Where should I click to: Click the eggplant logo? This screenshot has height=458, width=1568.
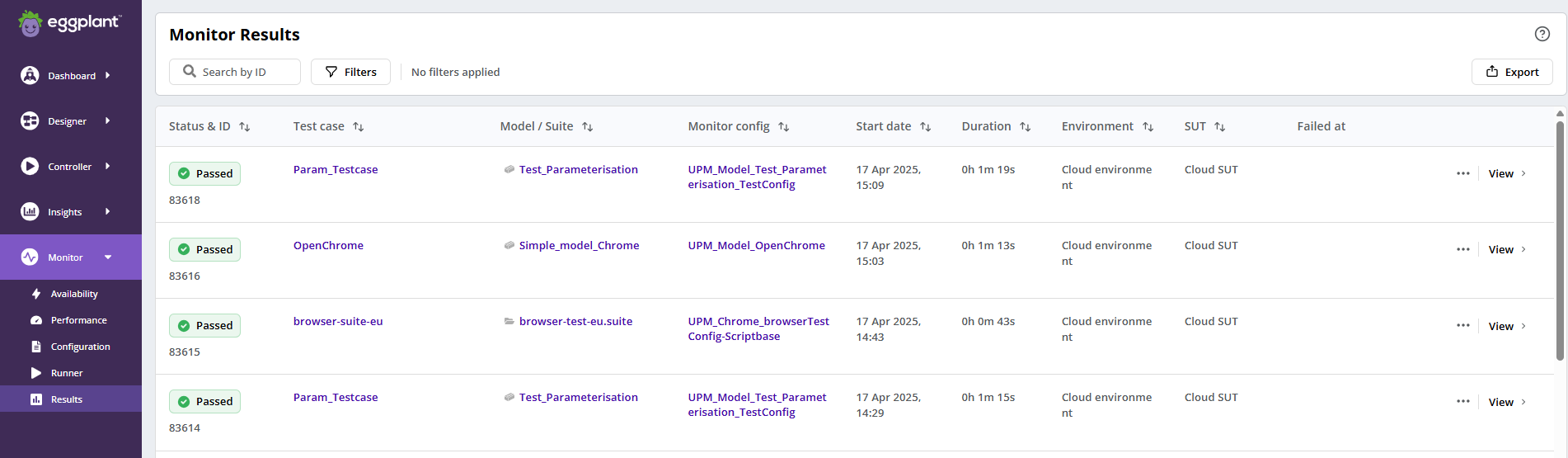70,23
